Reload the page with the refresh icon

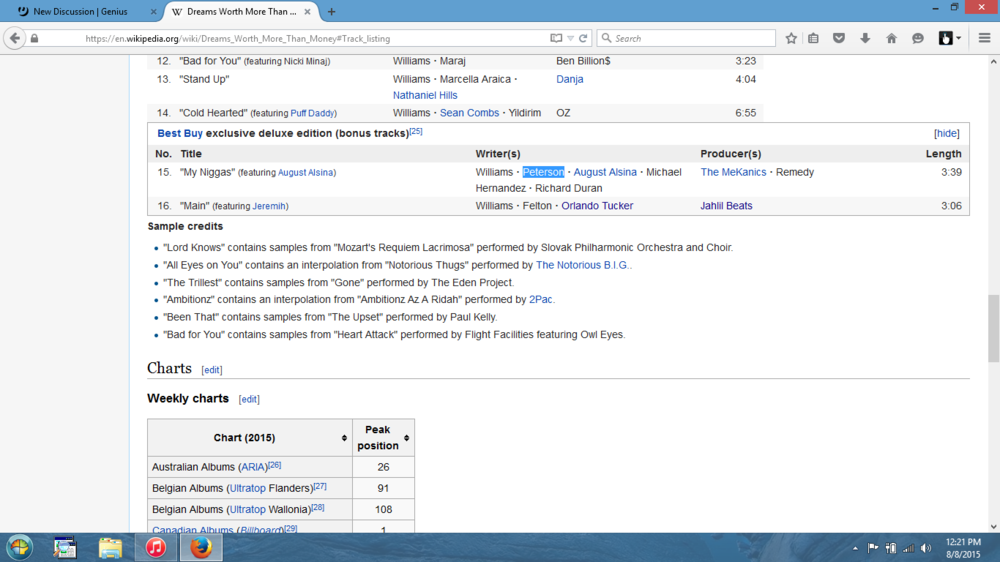click(x=583, y=38)
